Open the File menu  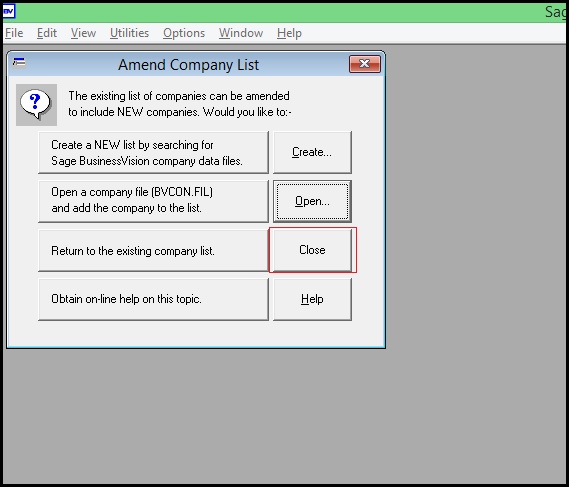pyautogui.click(x=14, y=33)
